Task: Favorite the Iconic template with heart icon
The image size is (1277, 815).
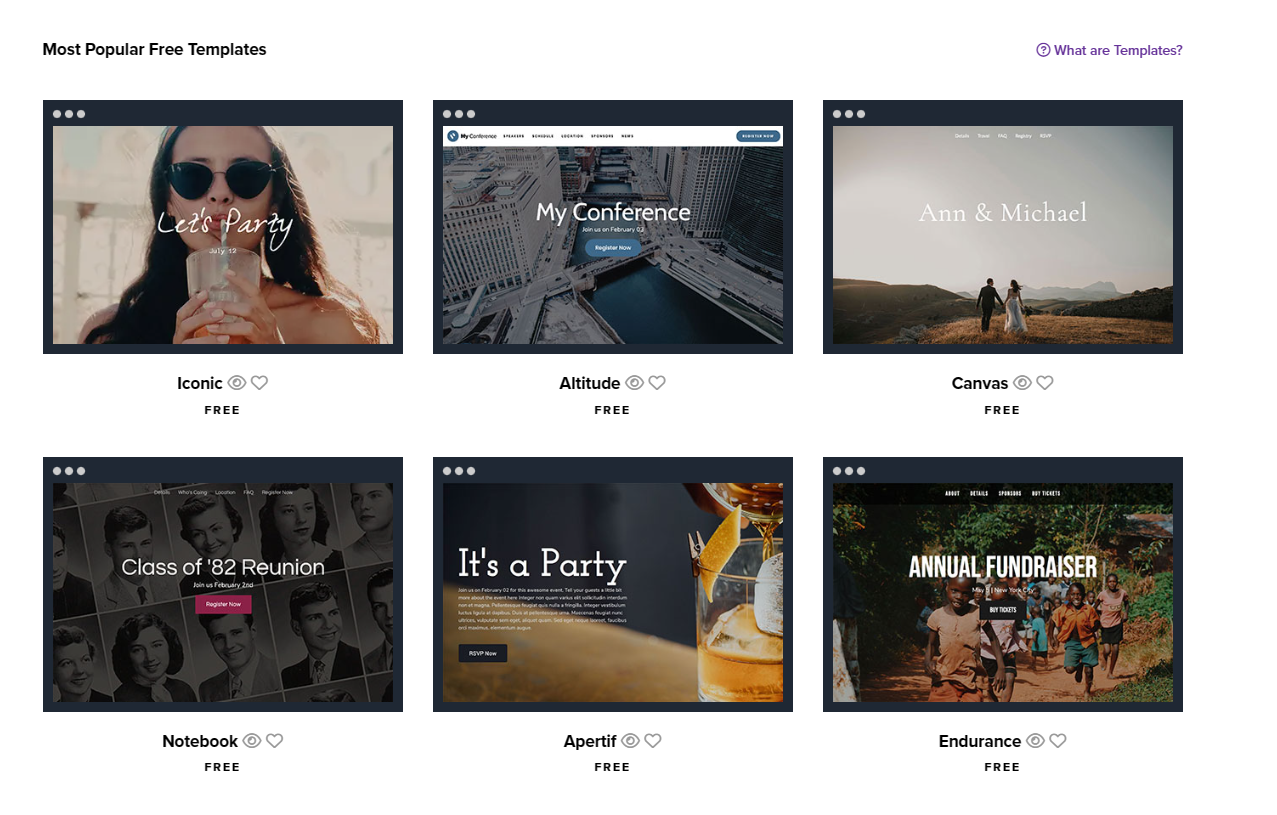Action: coord(259,383)
